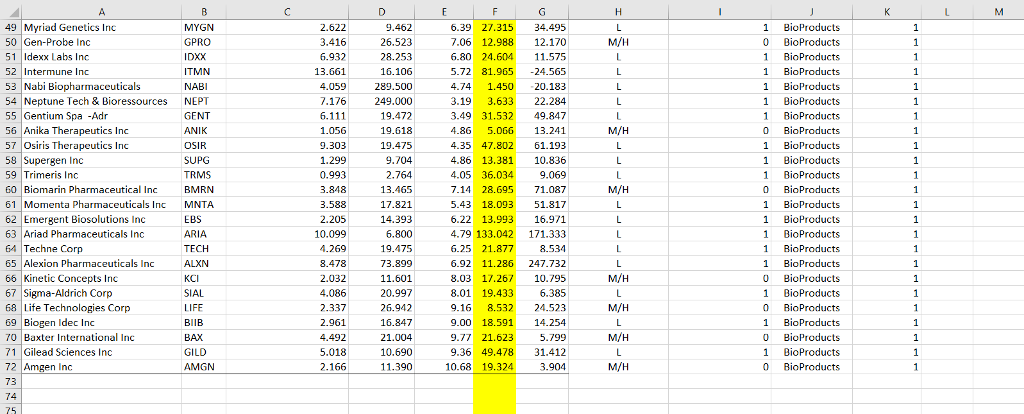Viewport: 1024px width, 414px height.
Task: Click value 289.500 in column D
Action: click(x=381, y=86)
